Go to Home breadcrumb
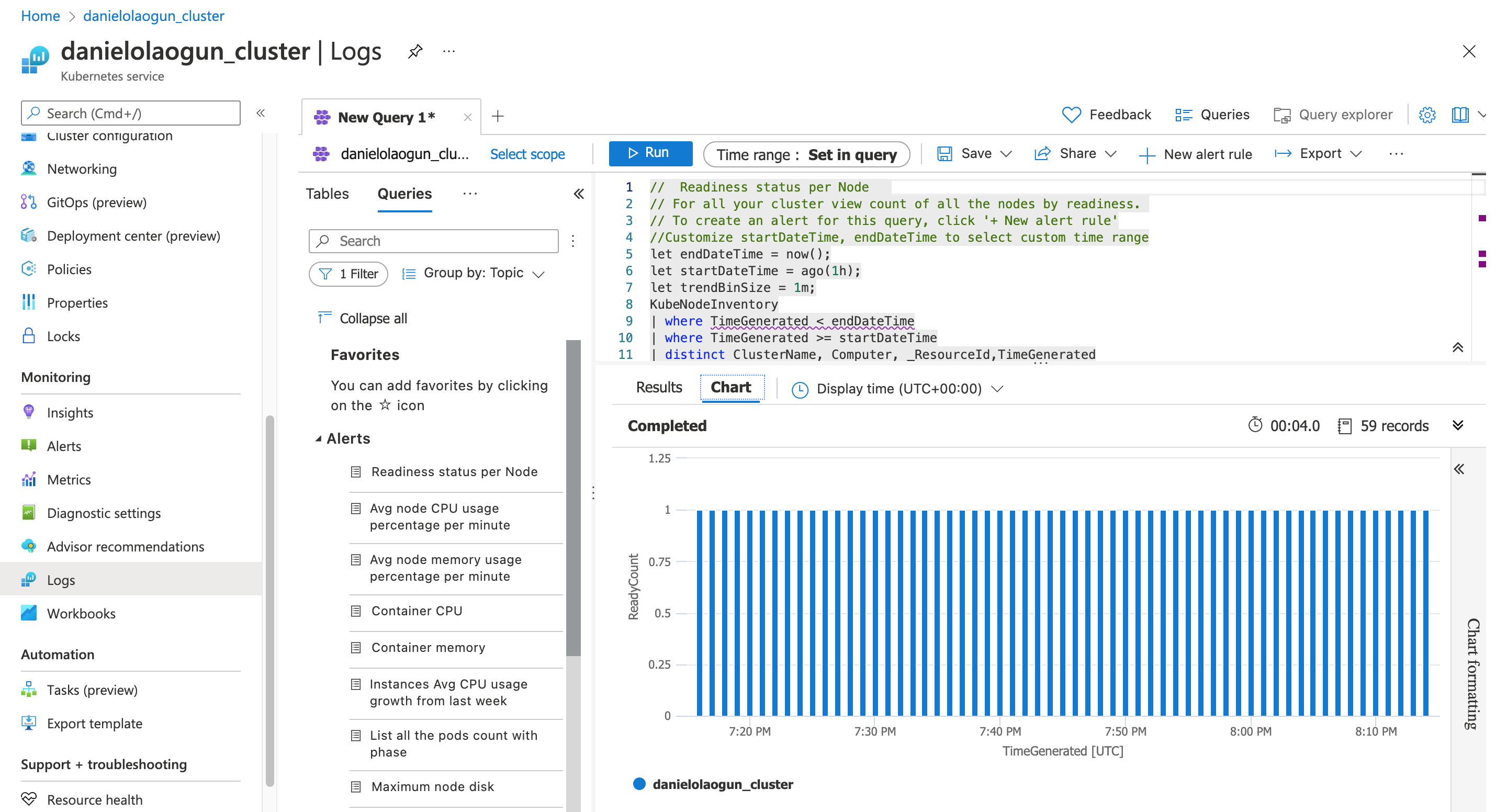This screenshot has width=1507, height=812. click(40, 16)
